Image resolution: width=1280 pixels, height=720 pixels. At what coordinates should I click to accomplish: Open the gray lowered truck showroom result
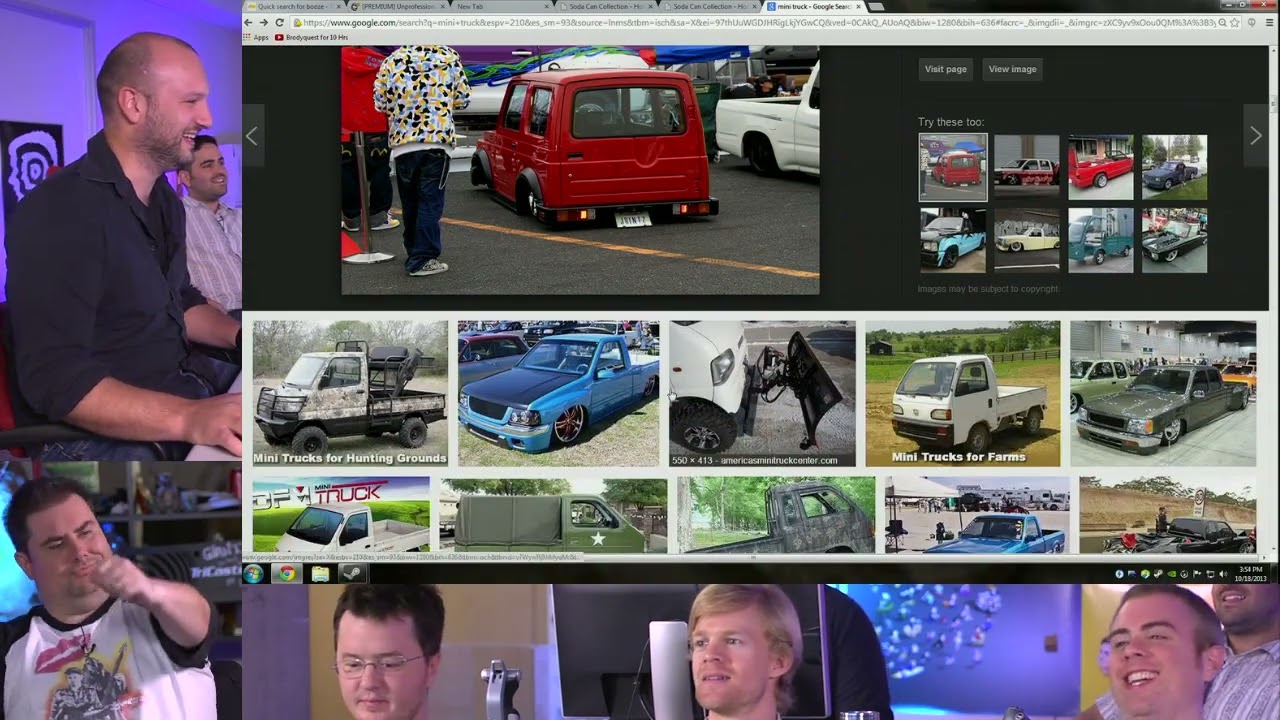(1163, 393)
